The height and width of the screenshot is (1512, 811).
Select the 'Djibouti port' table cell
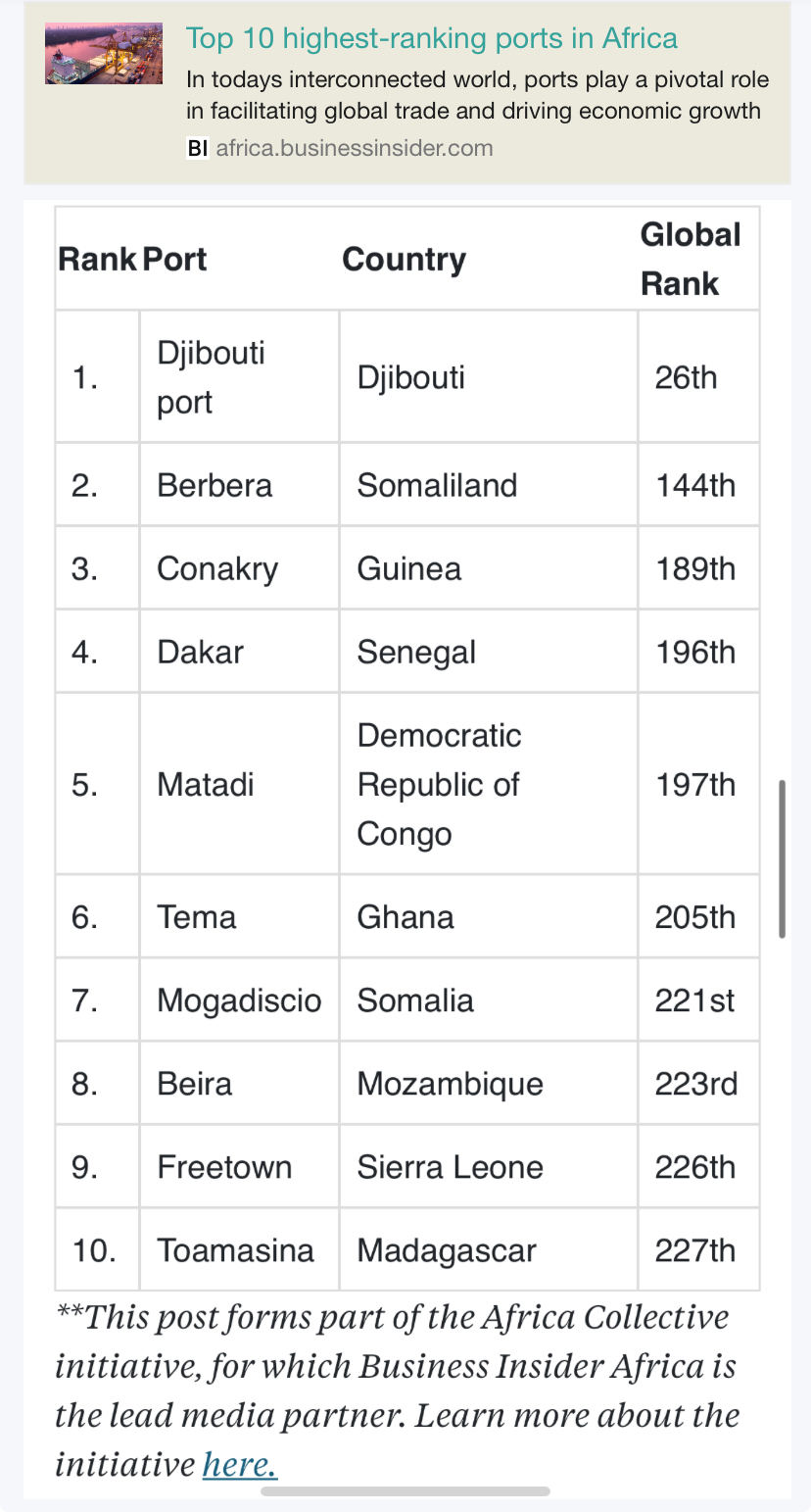click(x=240, y=377)
